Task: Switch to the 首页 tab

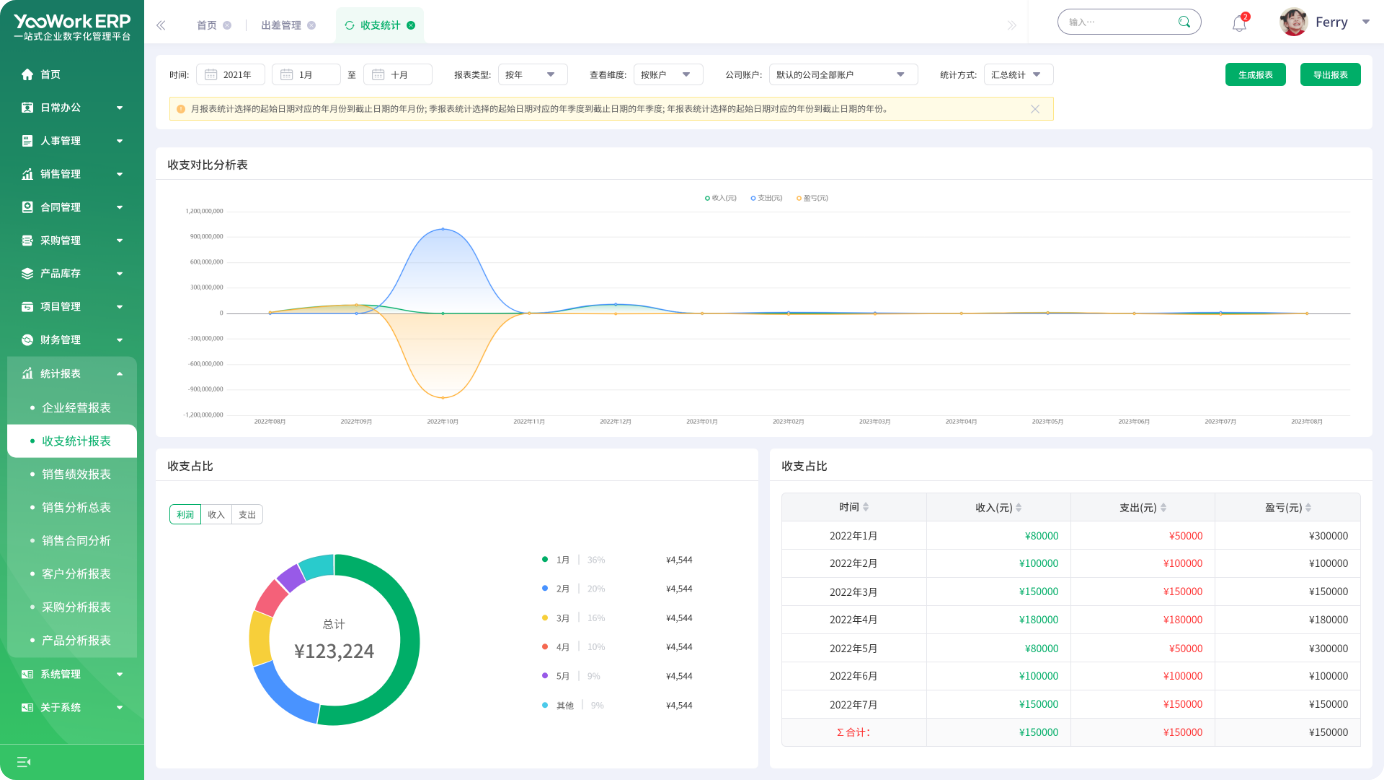Action: (x=206, y=25)
